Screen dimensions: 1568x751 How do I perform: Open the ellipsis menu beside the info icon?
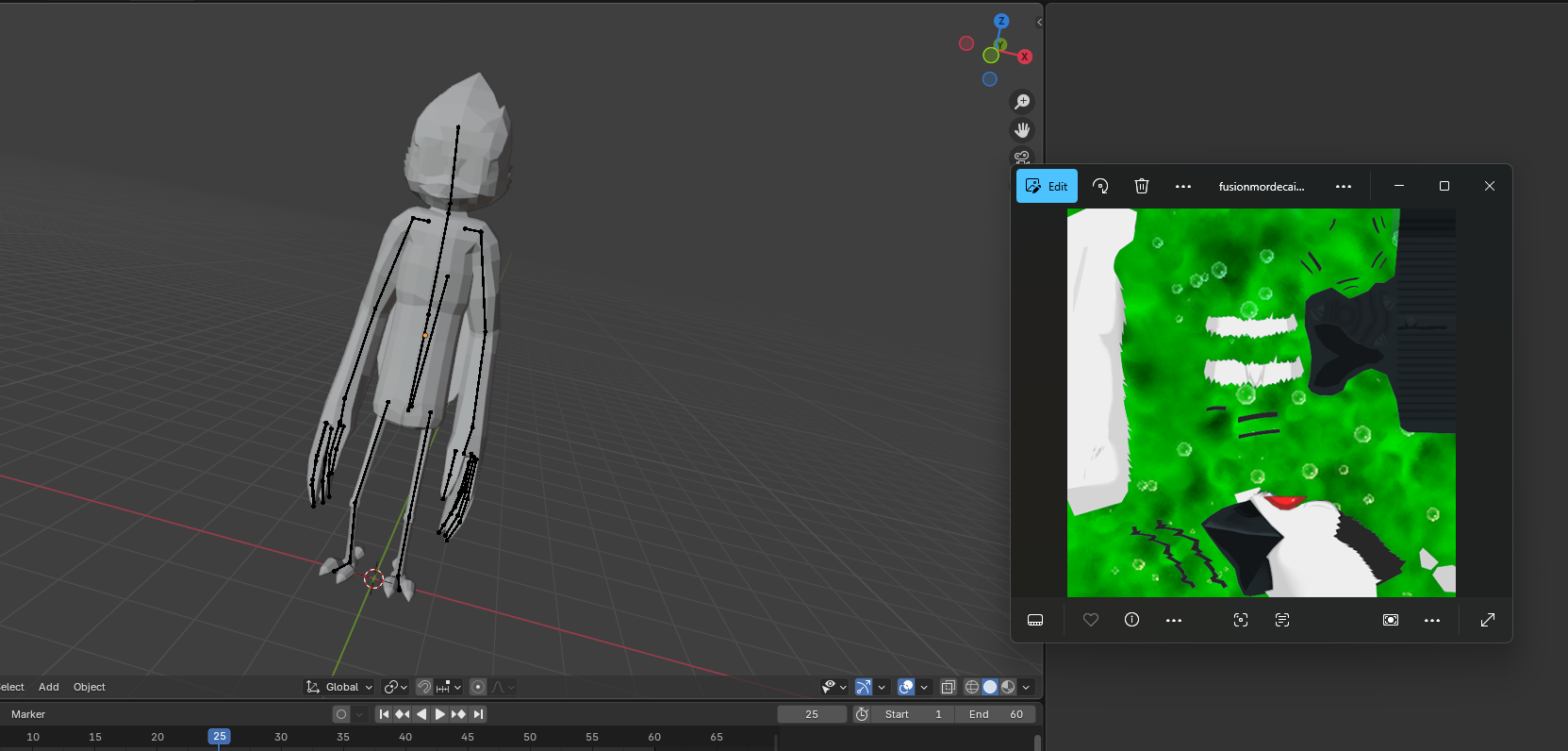click(x=1174, y=620)
